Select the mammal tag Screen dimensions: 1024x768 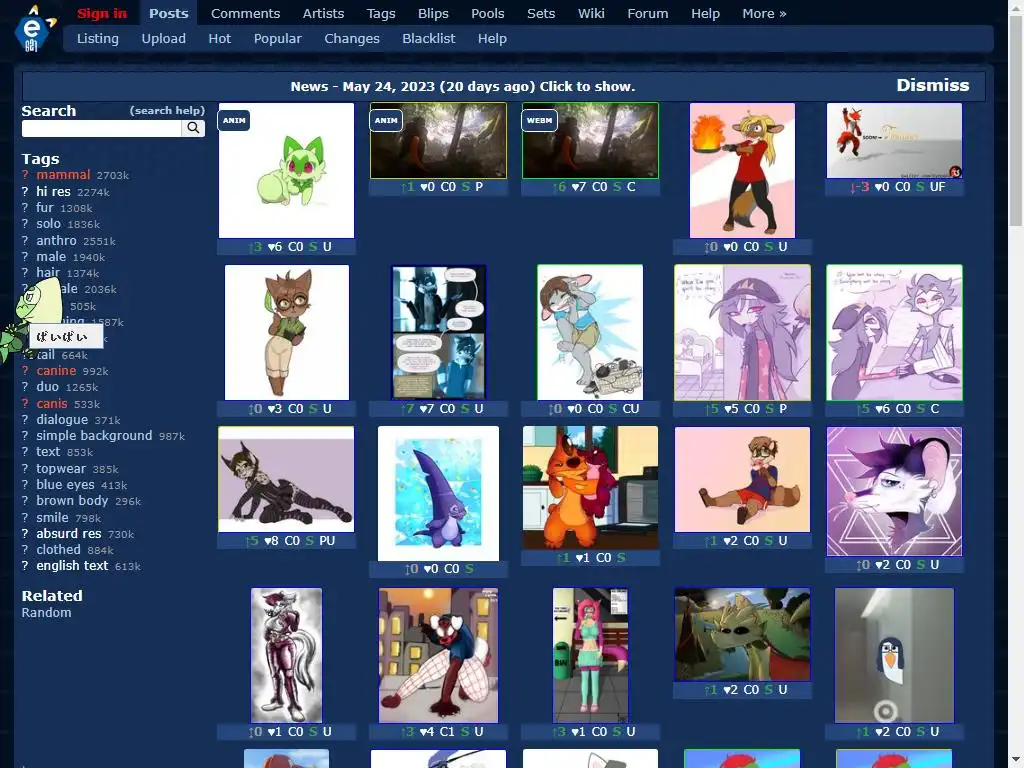(x=63, y=175)
